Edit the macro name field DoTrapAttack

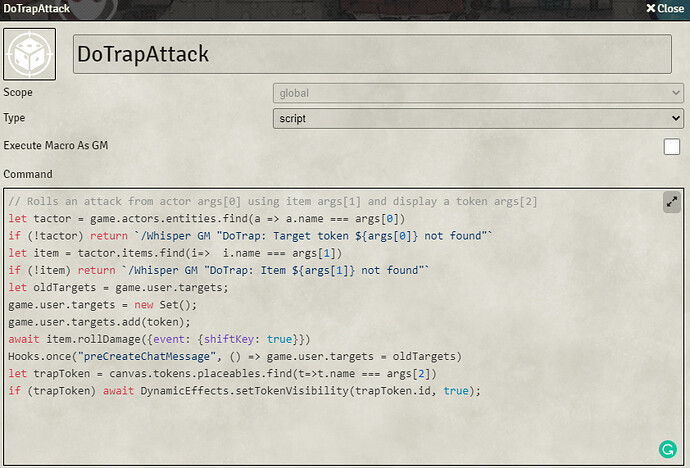(x=372, y=54)
